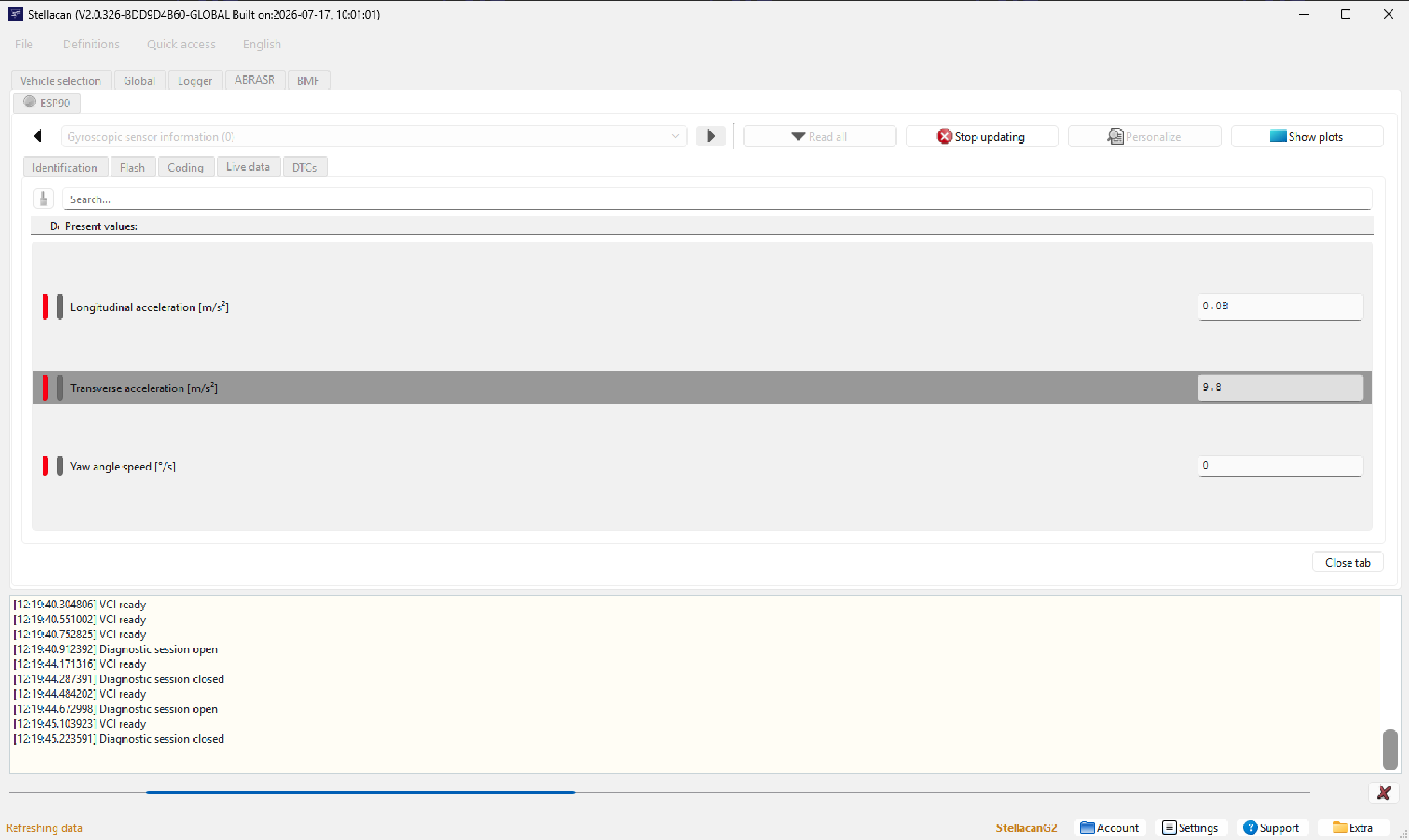Click the Close tab button
The height and width of the screenshot is (840, 1409).
1348,562
